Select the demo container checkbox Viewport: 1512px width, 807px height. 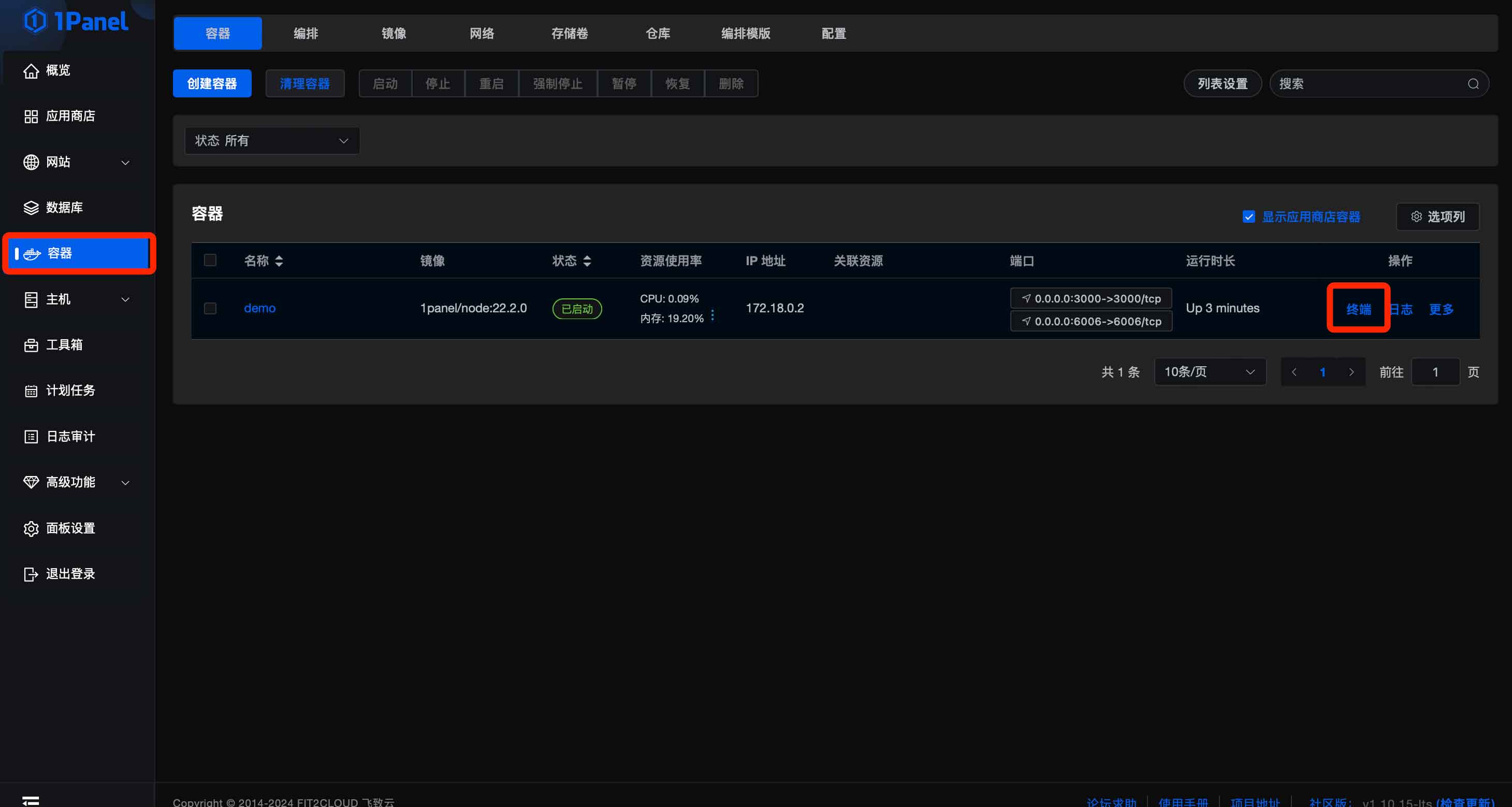[210, 308]
